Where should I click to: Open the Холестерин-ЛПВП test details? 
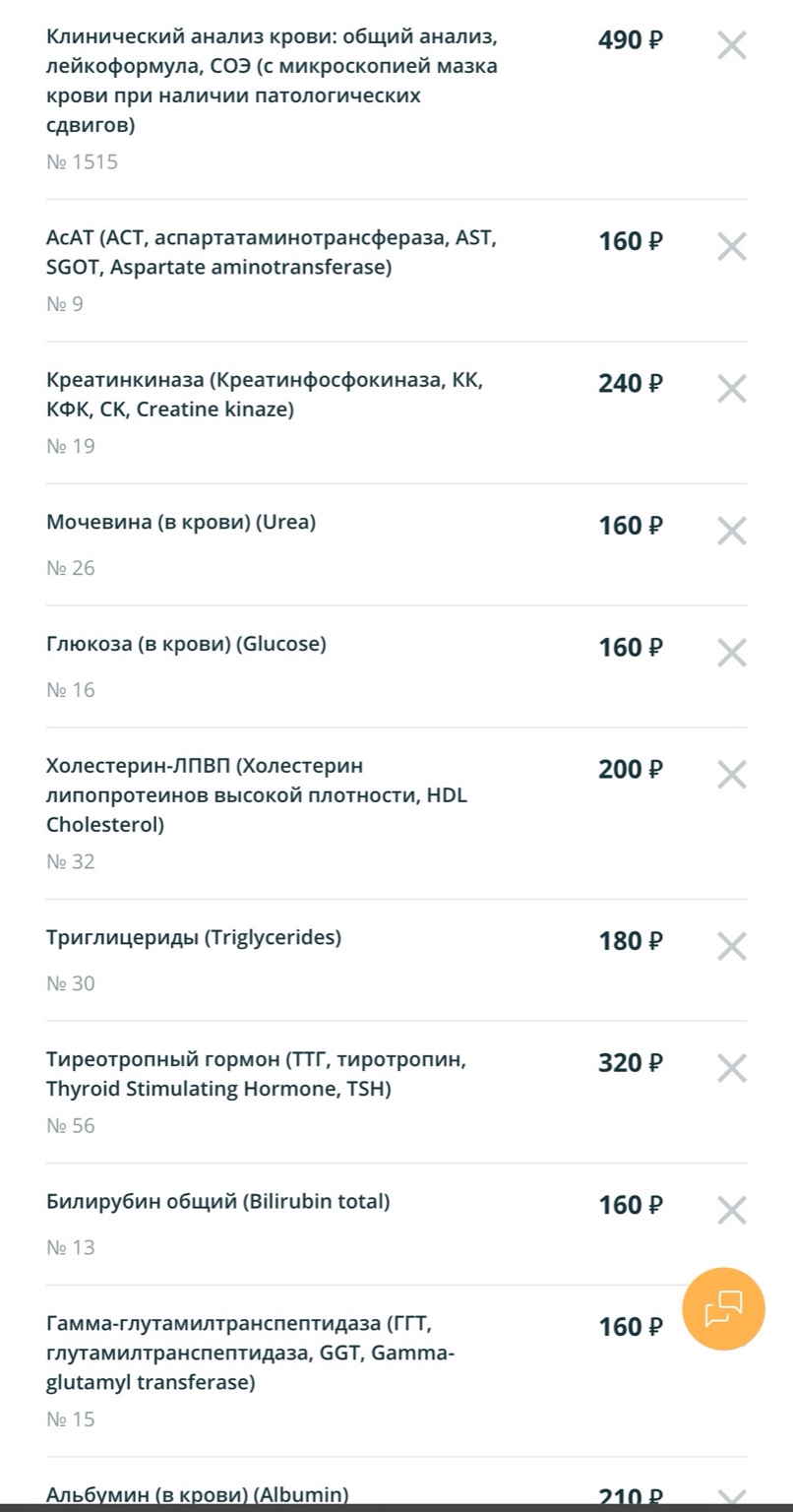tap(256, 795)
